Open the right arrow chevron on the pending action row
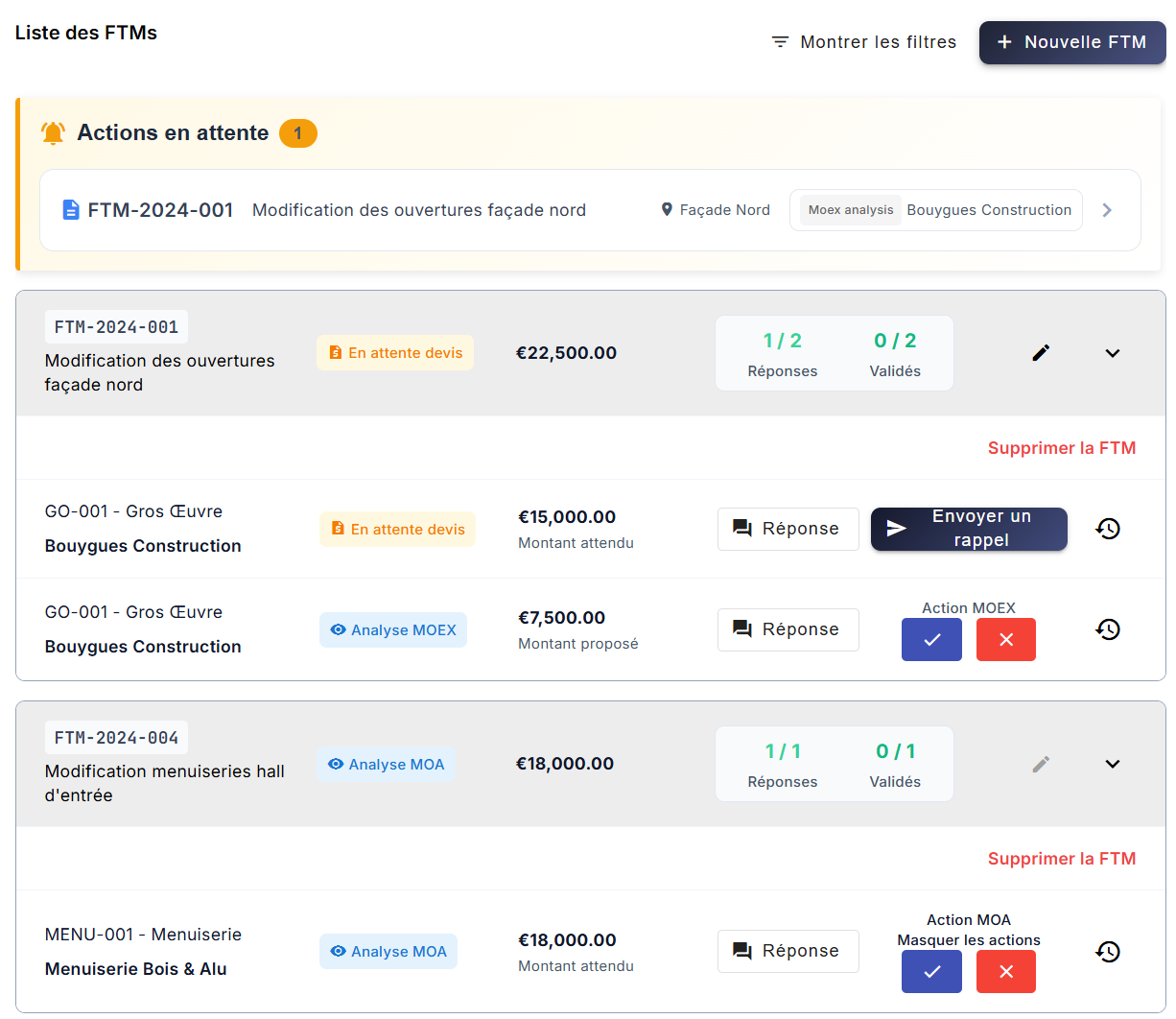The height and width of the screenshot is (1019, 1176). pyautogui.click(x=1107, y=209)
